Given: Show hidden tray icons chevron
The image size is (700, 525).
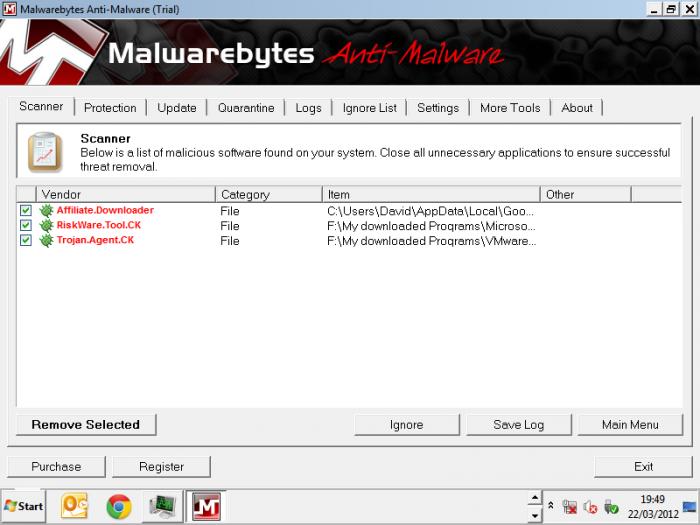Looking at the screenshot, I should pyautogui.click(x=551, y=505).
